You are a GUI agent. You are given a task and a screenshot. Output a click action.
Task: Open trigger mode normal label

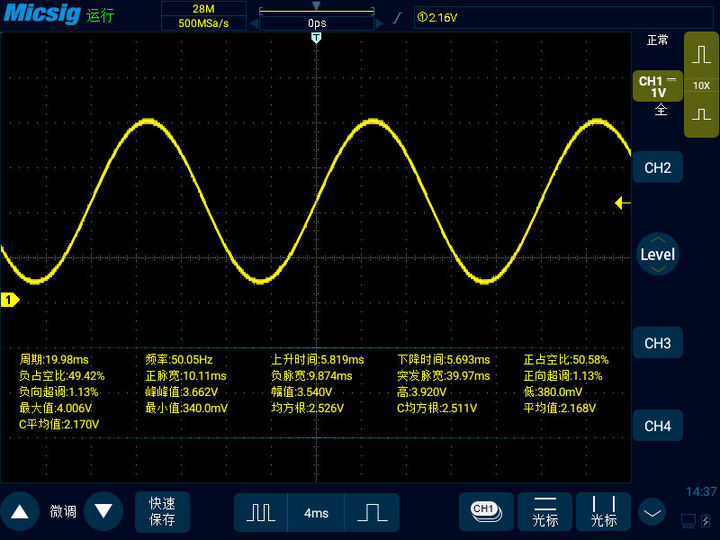click(658, 40)
